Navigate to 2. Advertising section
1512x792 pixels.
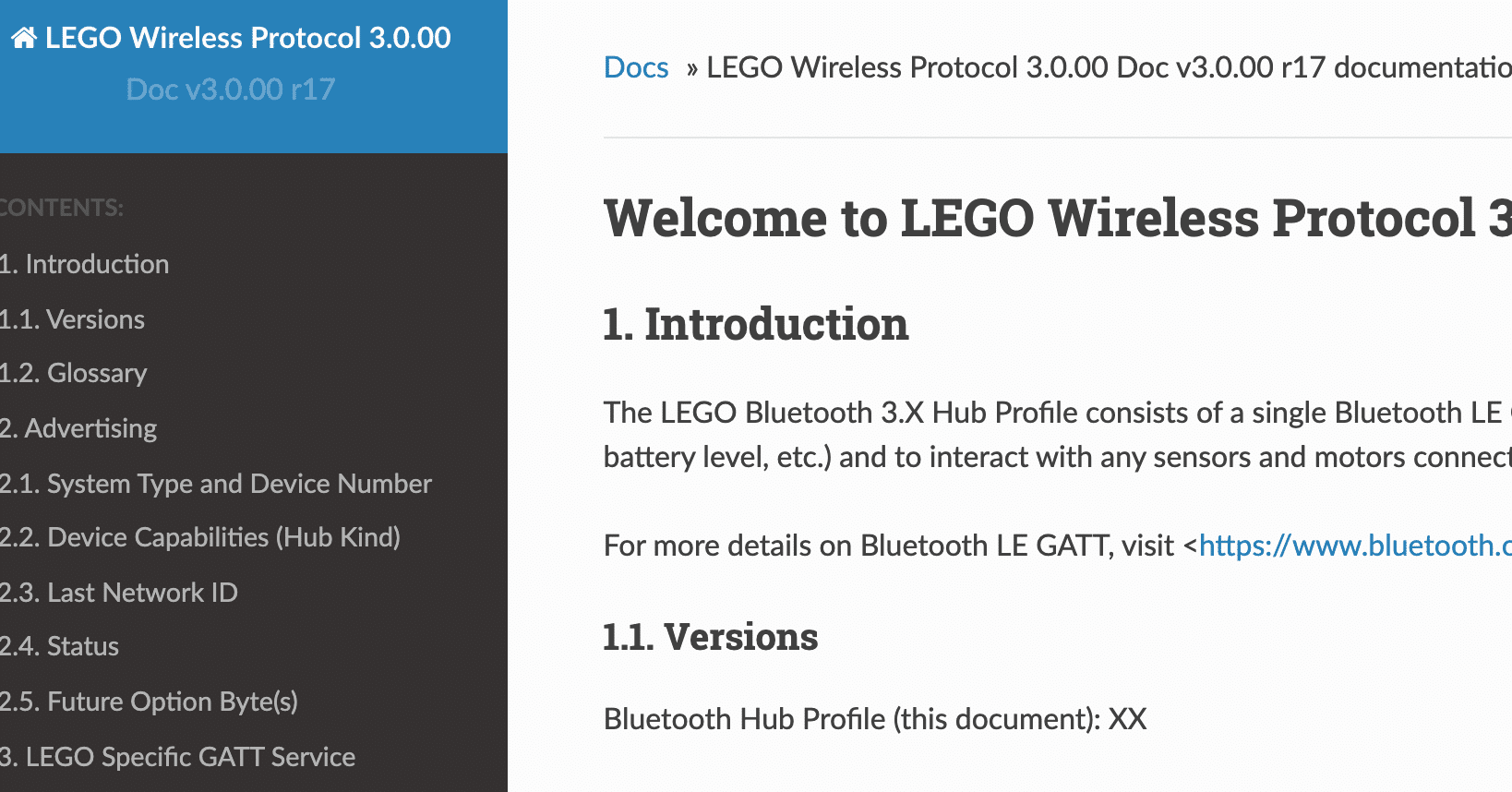tap(78, 428)
